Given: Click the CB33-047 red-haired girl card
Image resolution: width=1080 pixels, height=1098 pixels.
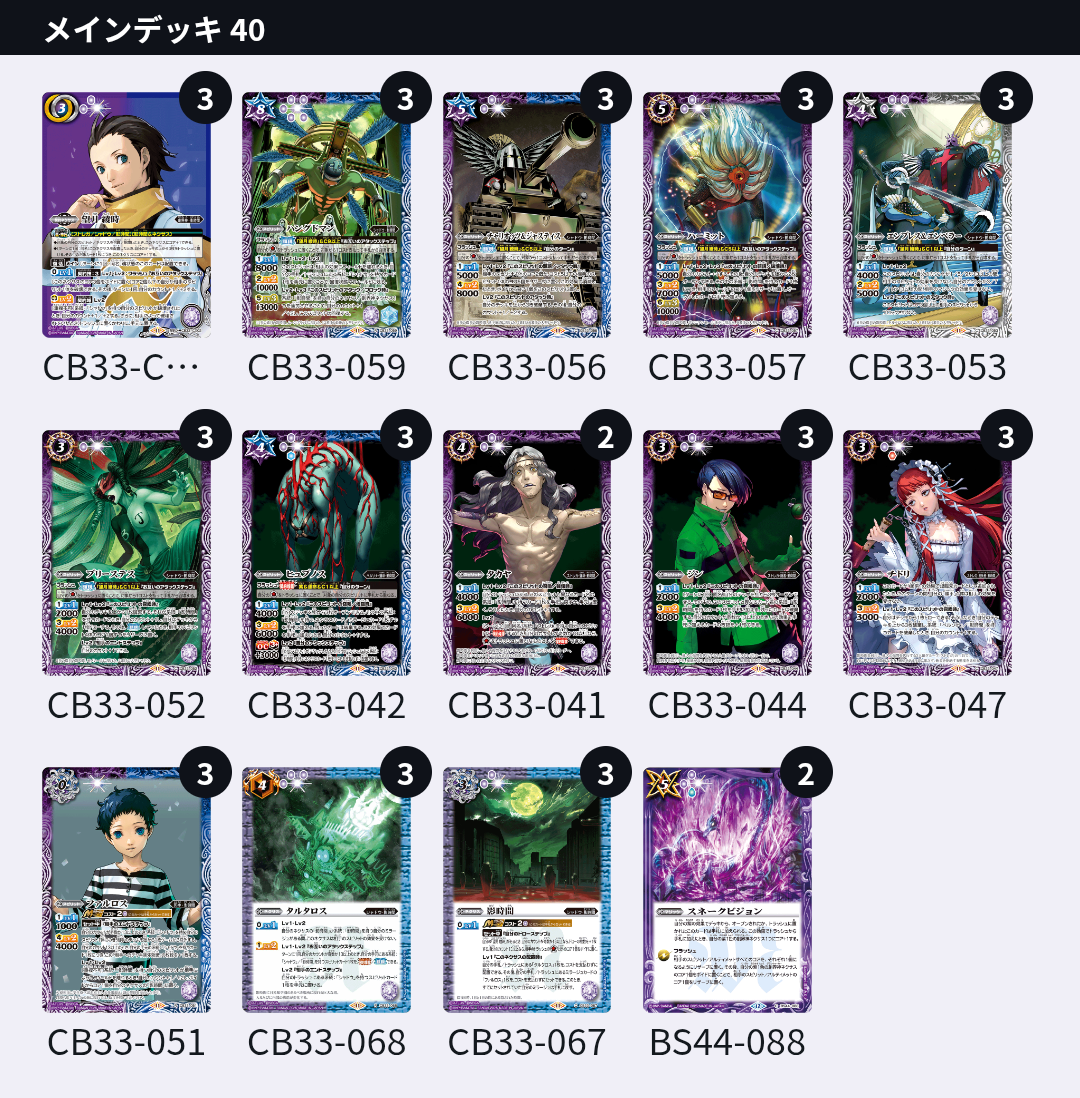Looking at the screenshot, I should [927, 553].
